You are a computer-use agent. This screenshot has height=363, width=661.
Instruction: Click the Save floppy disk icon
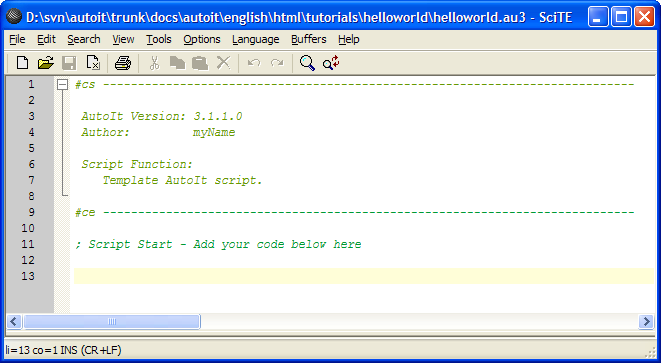point(69,63)
